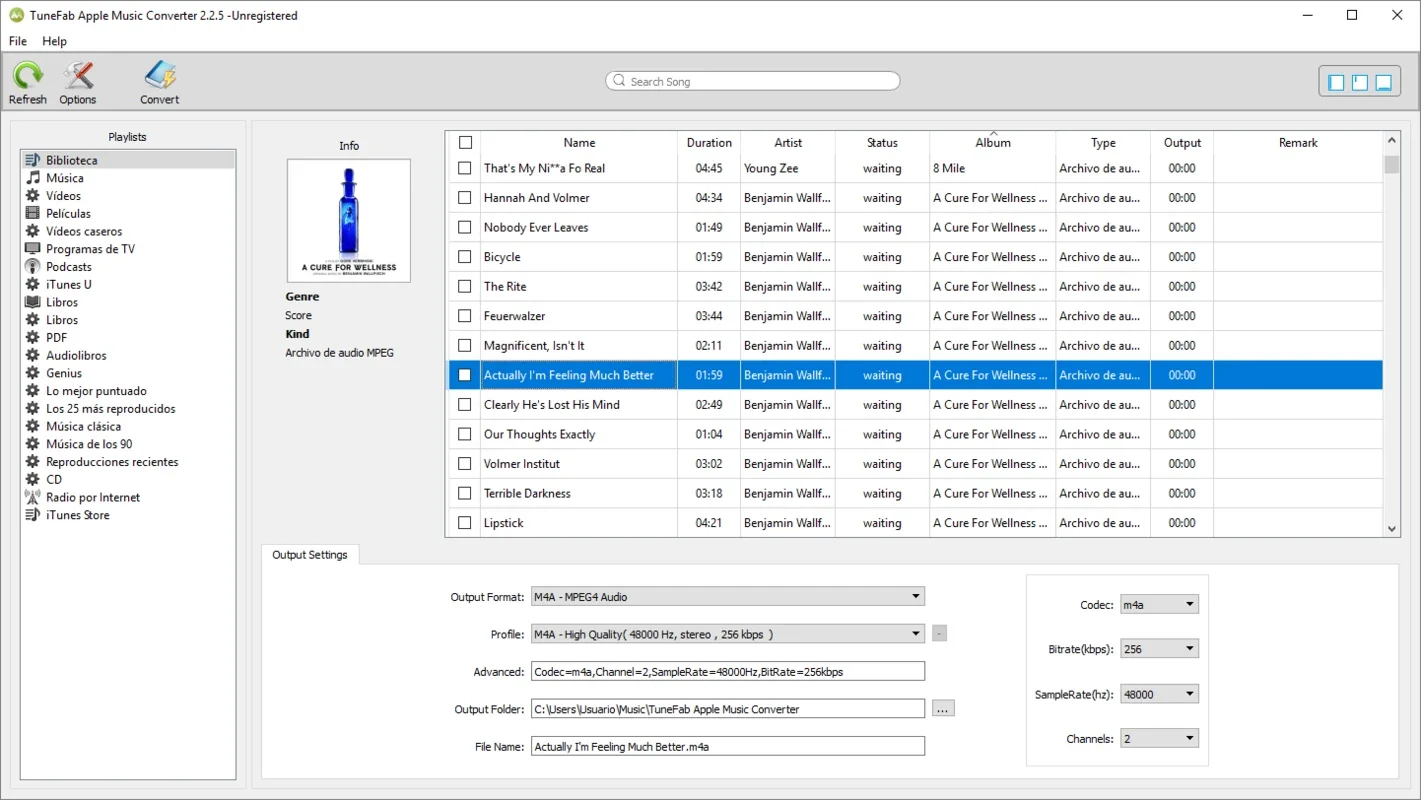Viewport: 1421px width, 800px height.
Task: Toggle the select-all checkbox in table header
Action: pyautogui.click(x=465, y=143)
